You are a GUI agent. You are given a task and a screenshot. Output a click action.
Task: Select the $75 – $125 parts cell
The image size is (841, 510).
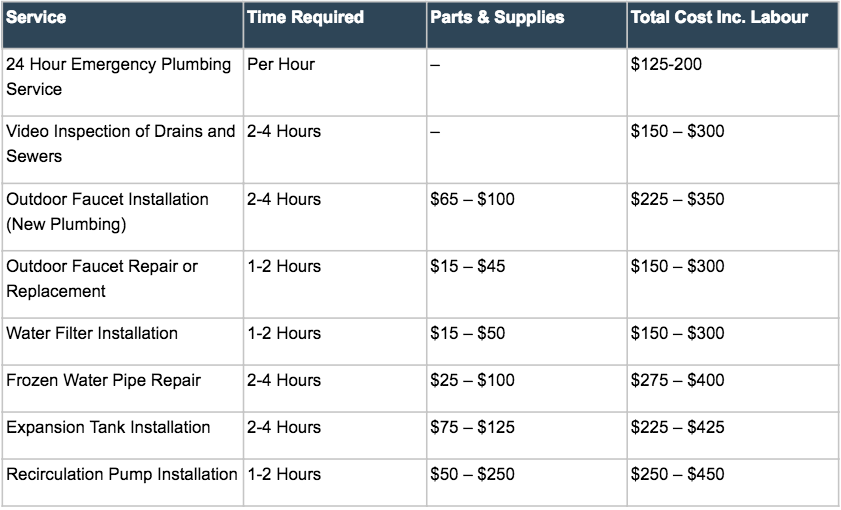click(472, 427)
